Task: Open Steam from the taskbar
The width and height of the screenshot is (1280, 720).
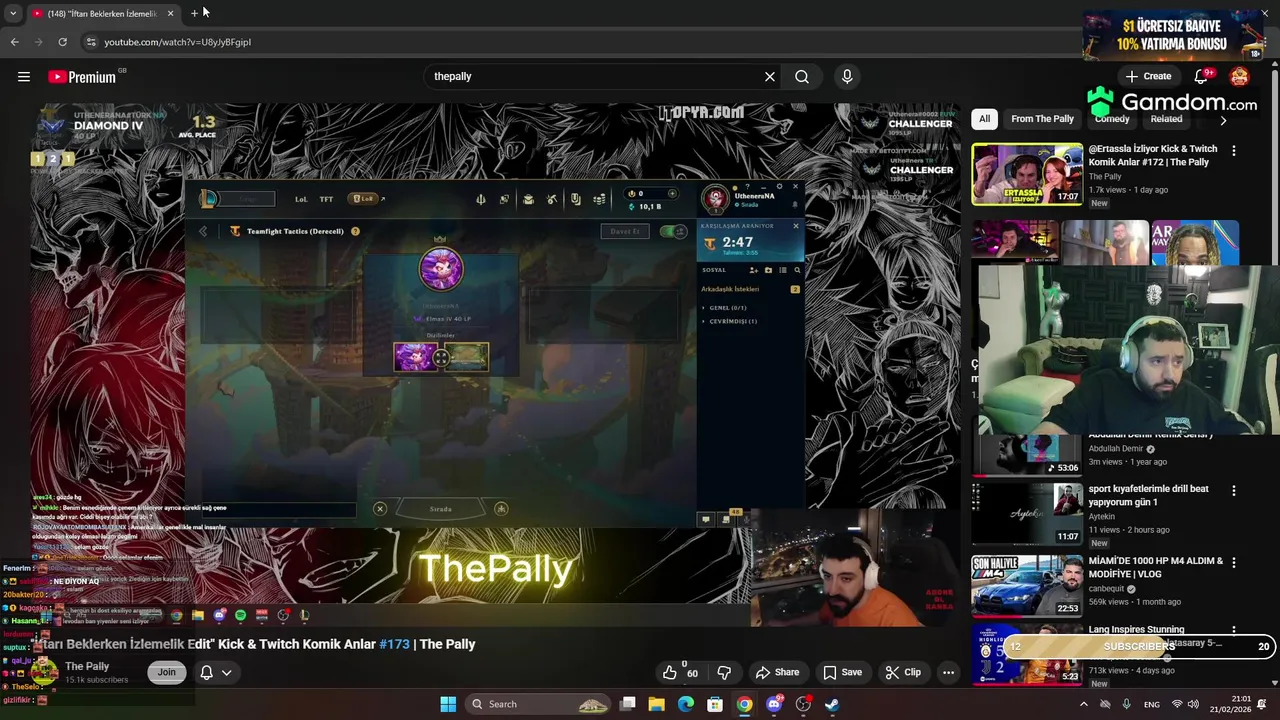Action: pos(832,704)
